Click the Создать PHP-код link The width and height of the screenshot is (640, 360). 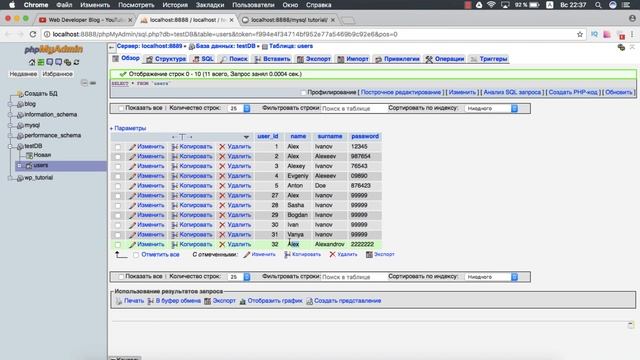click(573, 92)
